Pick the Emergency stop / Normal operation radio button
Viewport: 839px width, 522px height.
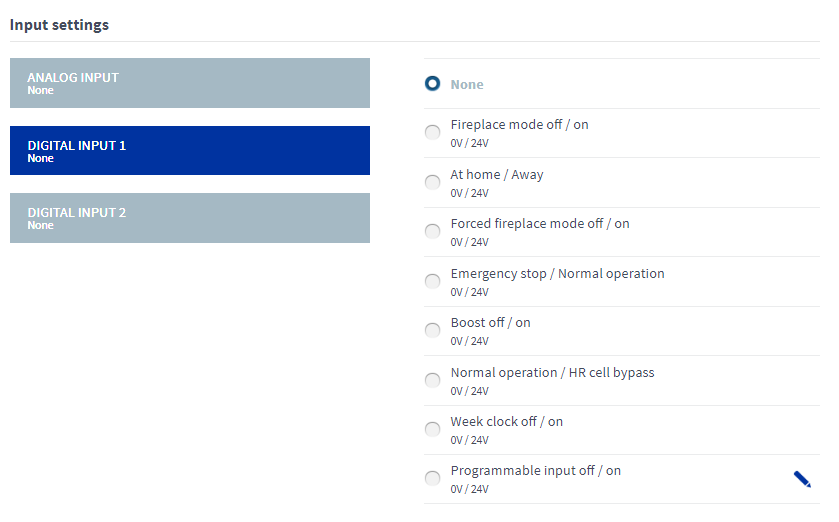pyautogui.click(x=432, y=281)
